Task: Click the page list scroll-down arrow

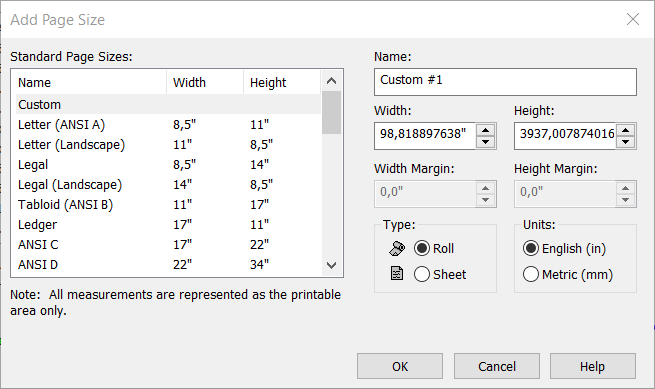Action: (332, 265)
